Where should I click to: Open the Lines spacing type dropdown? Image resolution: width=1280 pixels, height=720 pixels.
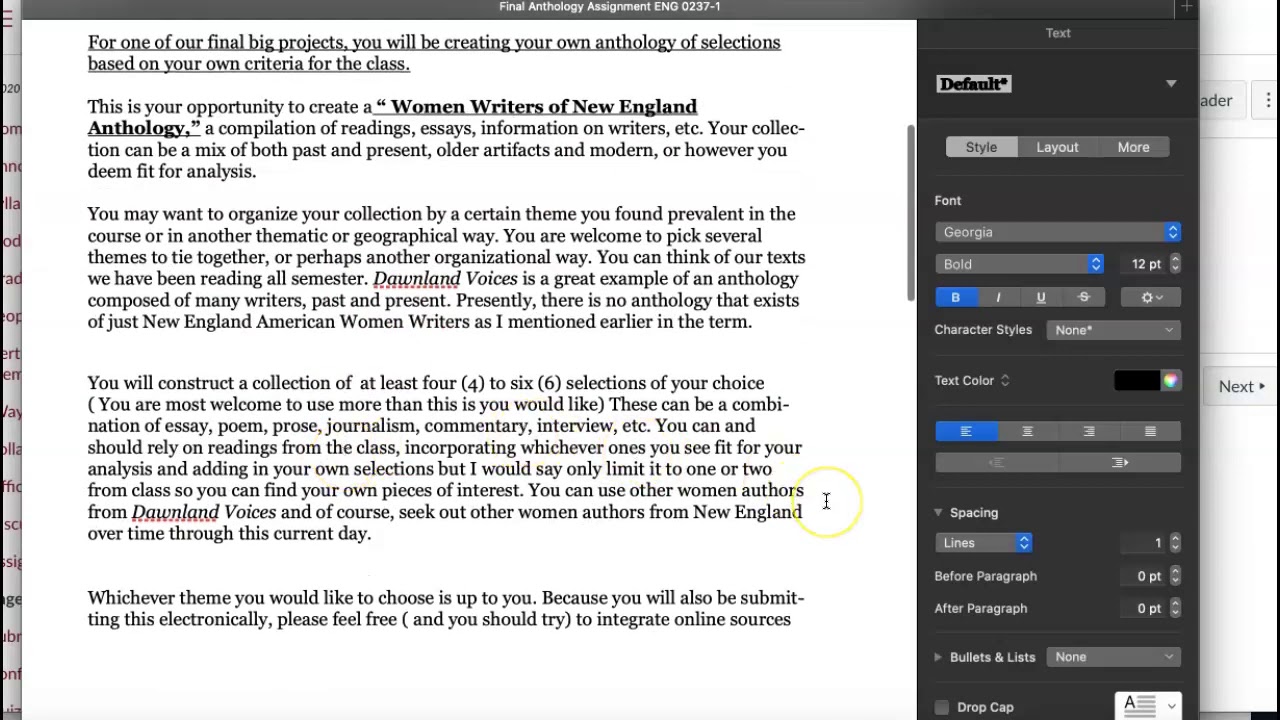(984, 543)
